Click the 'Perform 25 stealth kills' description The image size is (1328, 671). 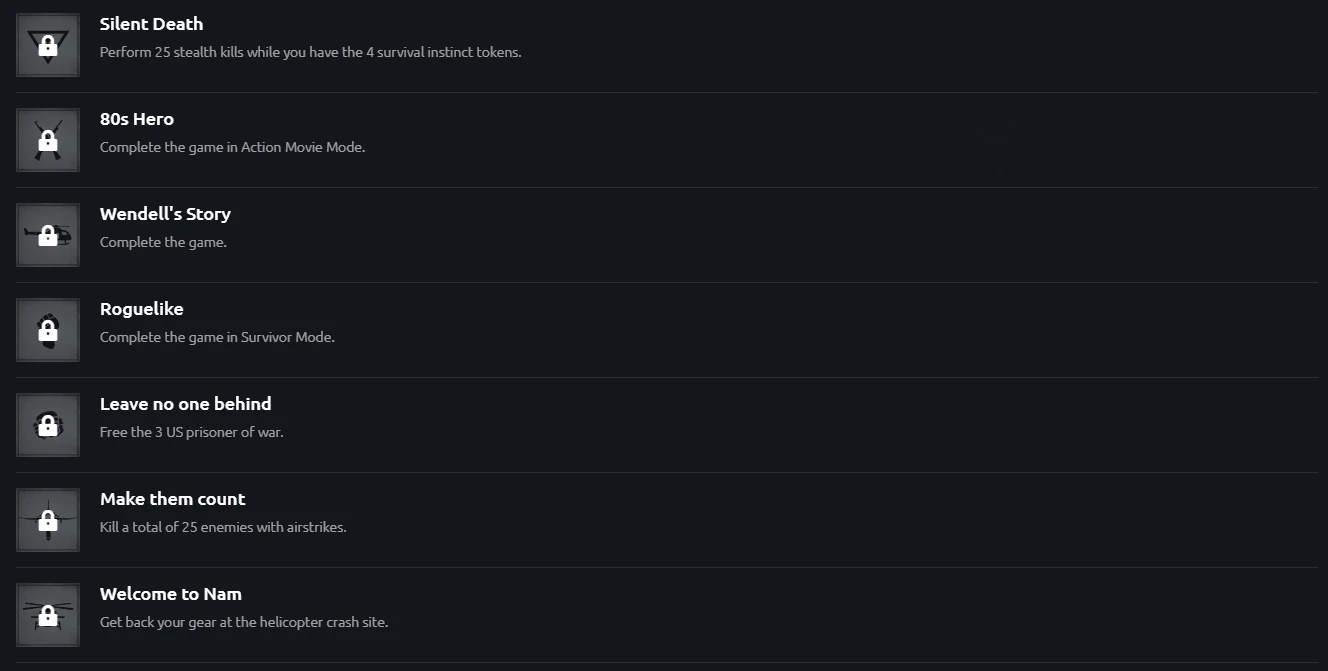310,52
